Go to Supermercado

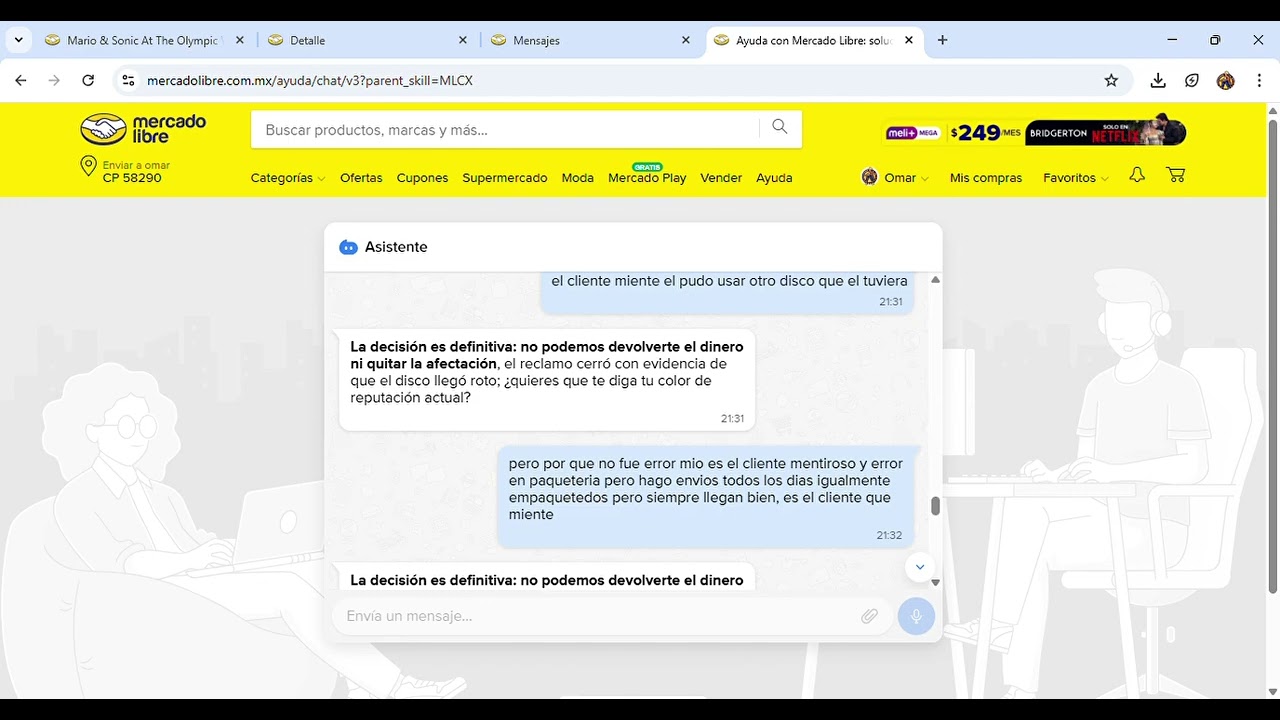[504, 177]
